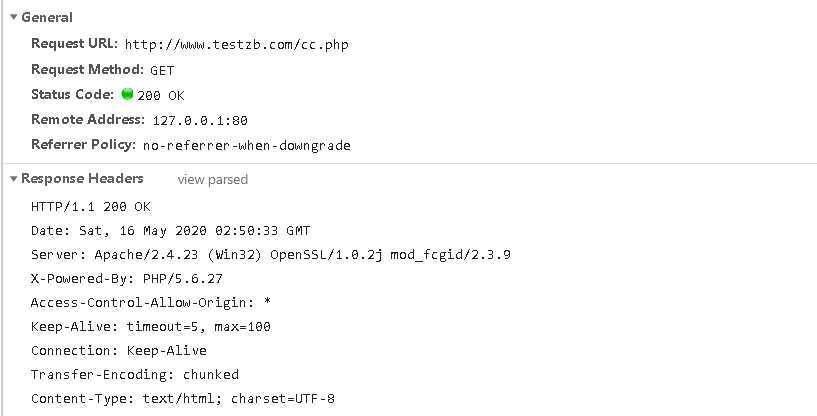Click the General section heading
The height and width of the screenshot is (416, 817).
pyautogui.click(x=47, y=17)
